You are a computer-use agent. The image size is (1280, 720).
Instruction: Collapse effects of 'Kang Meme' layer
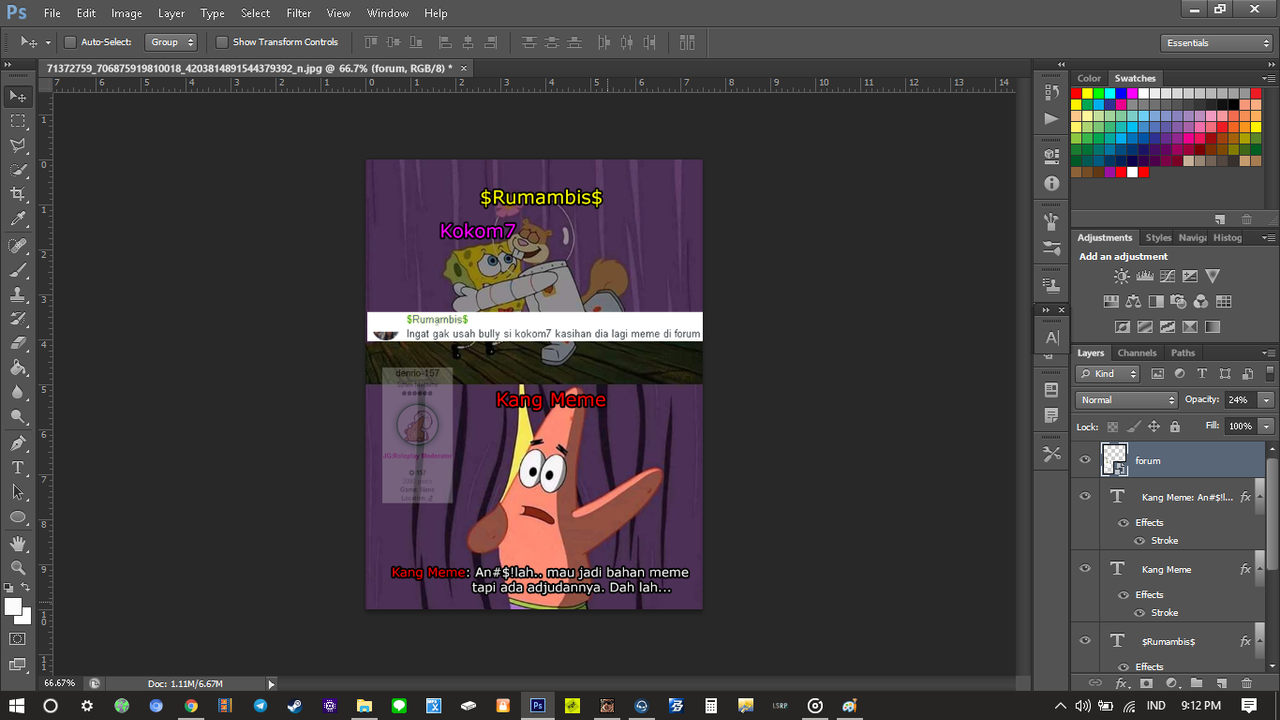pyautogui.click(x=1262, y=569)
